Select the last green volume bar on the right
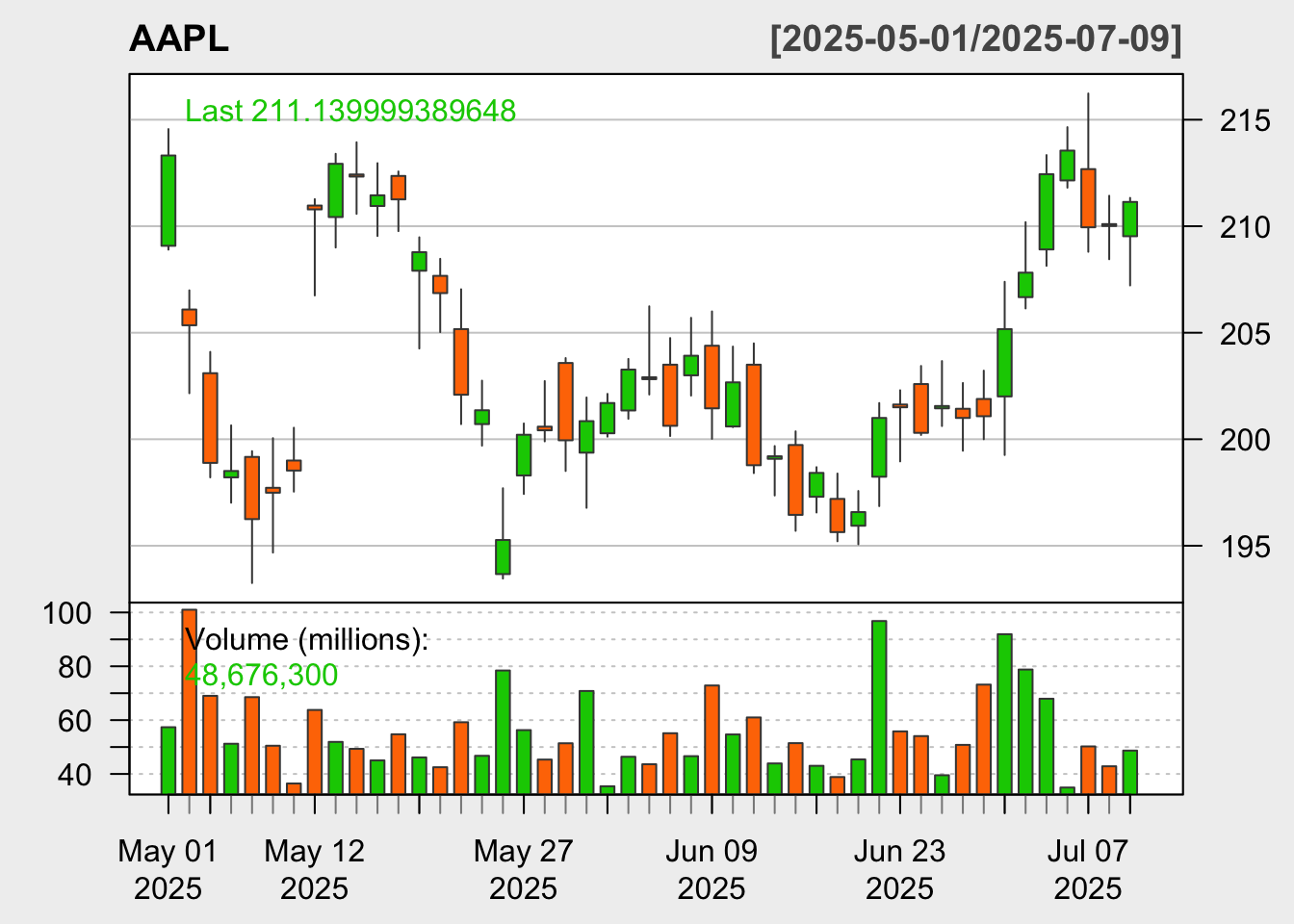1294x924 pixels. point(1130,772)
